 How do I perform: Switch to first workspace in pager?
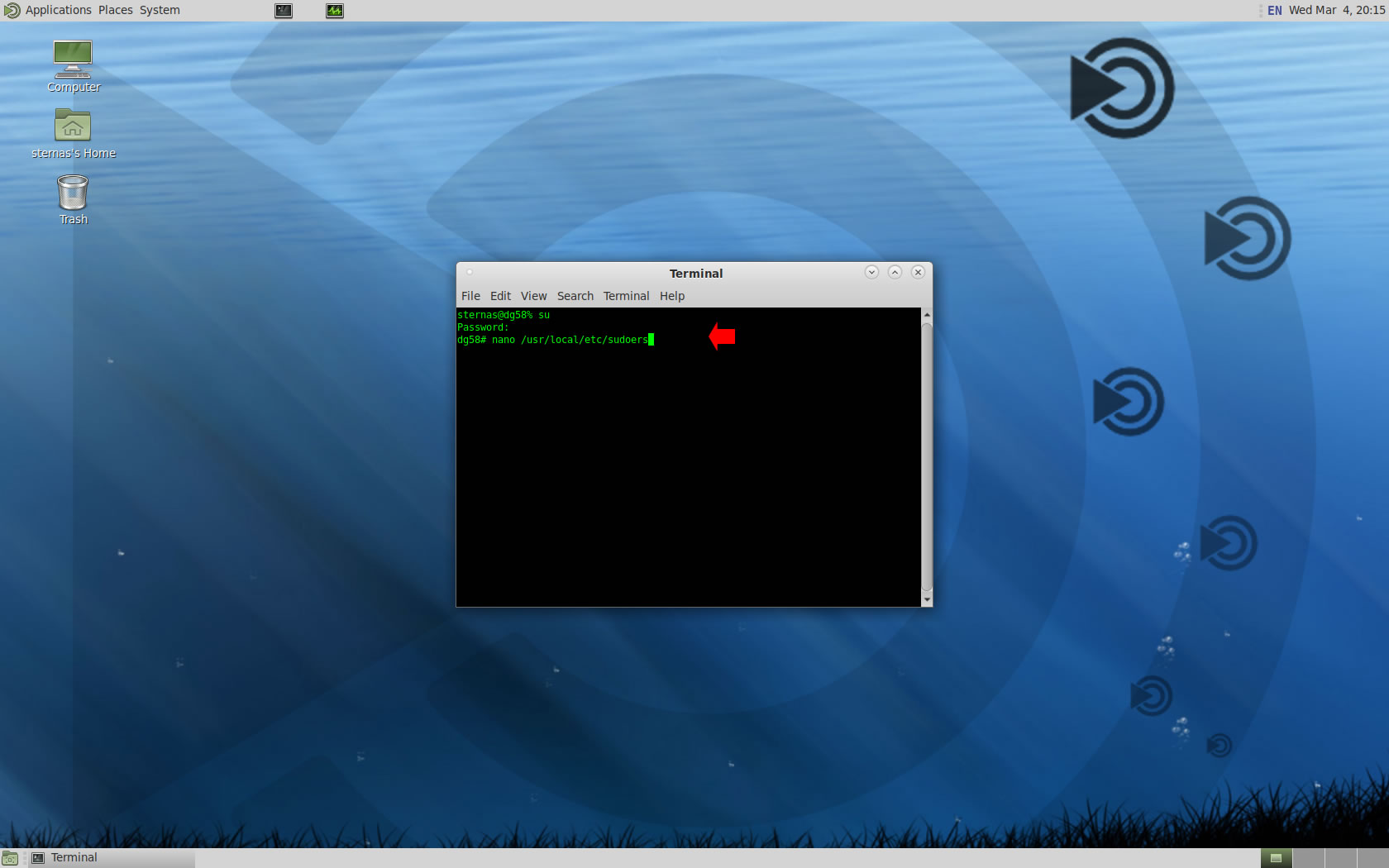(1277, 858)
